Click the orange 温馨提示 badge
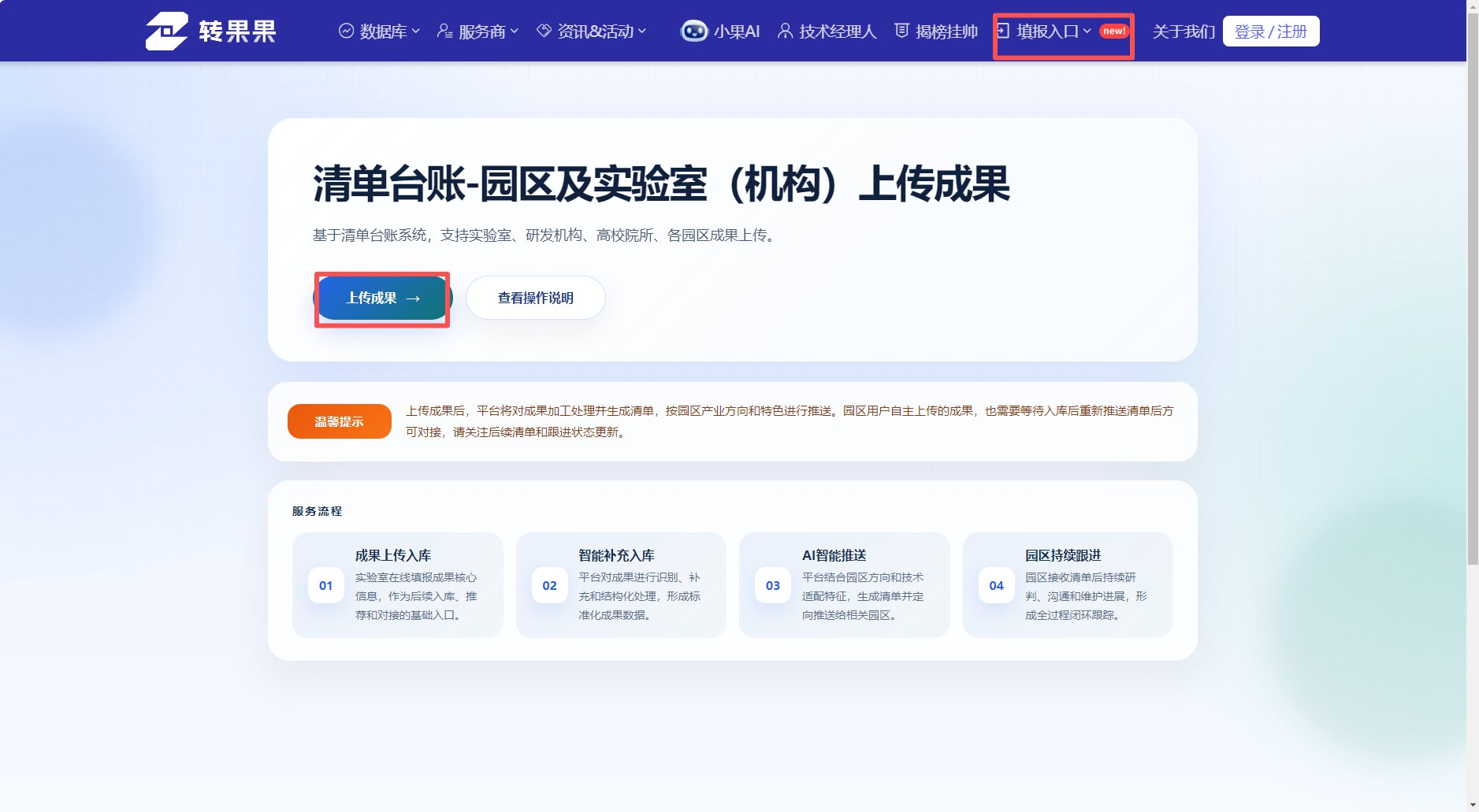 point(339,421)
